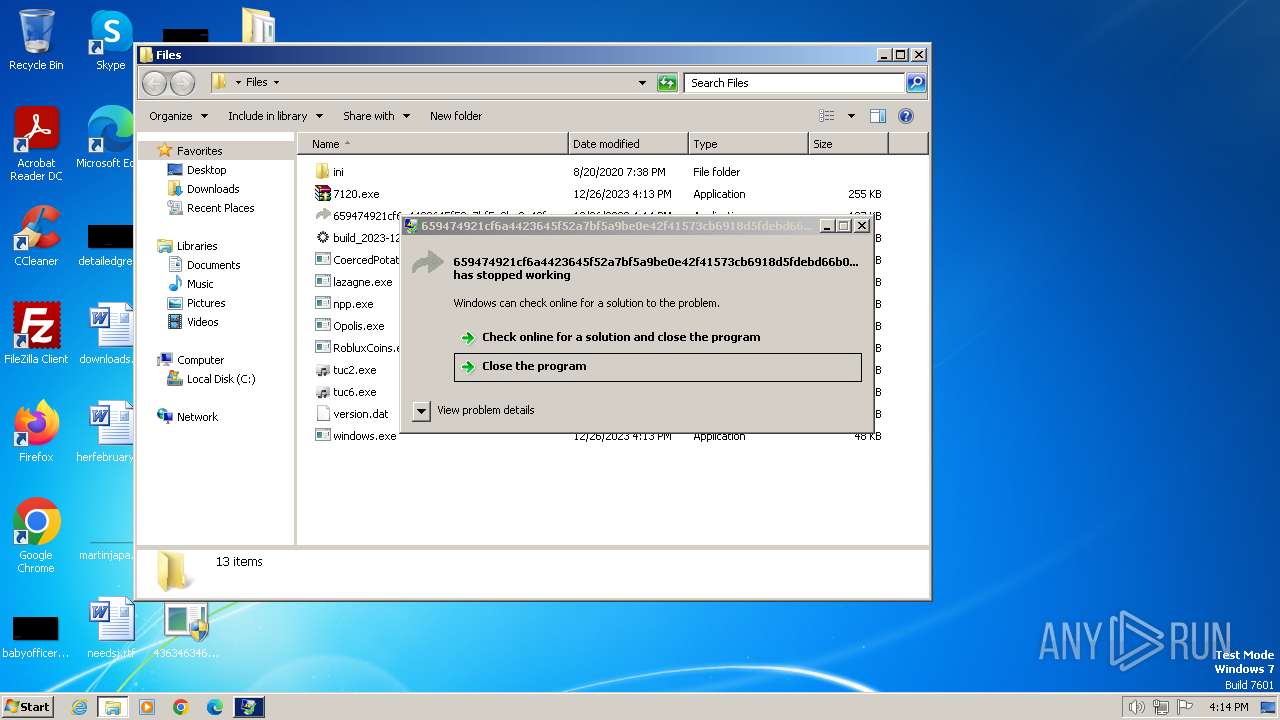Select the ini folder icon
The height and width of the screenshot is (720, 1280).
[322, 172]
